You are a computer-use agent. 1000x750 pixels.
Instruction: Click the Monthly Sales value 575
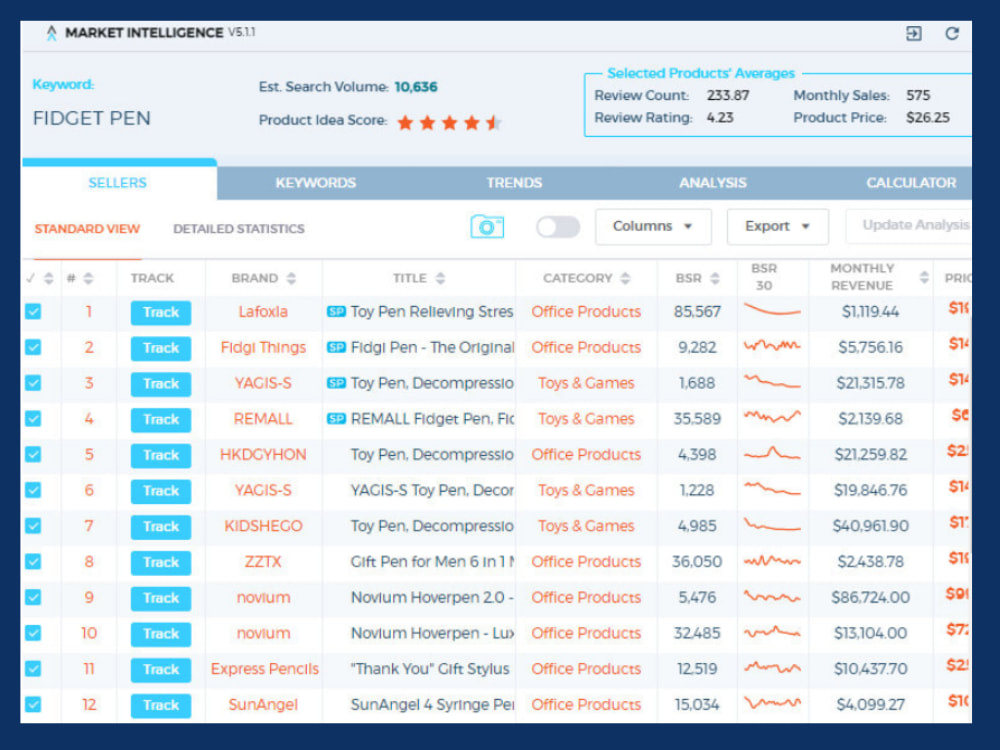[918, 95]
